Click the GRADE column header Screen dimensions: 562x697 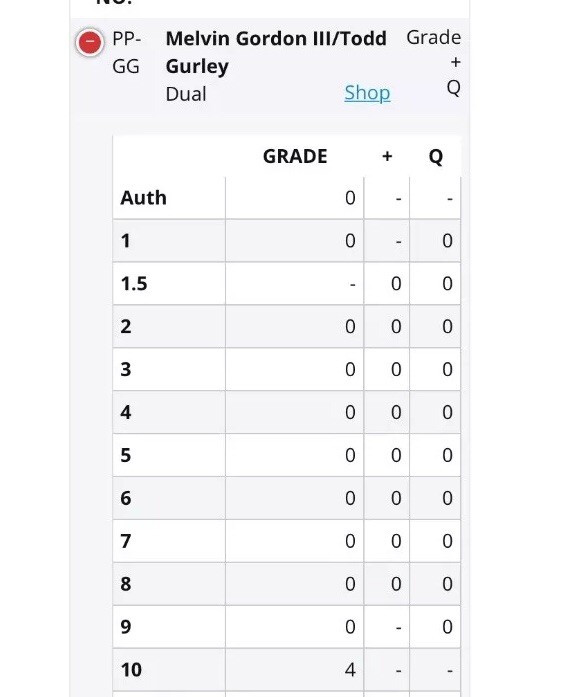click(x=295, y=156)
